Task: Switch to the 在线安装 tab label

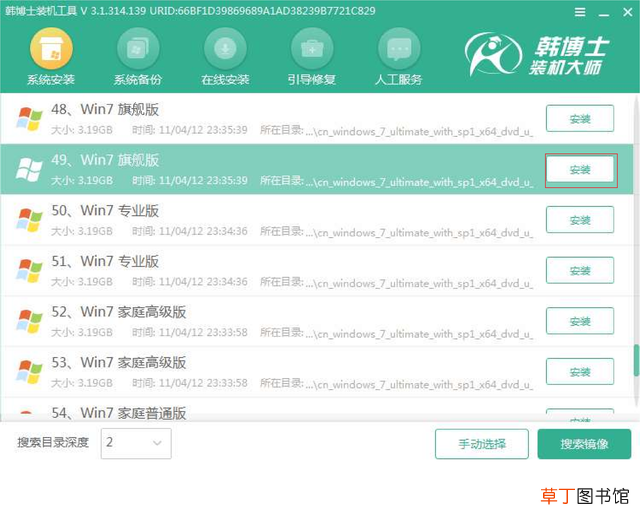Action: click(x=225, y=80)
